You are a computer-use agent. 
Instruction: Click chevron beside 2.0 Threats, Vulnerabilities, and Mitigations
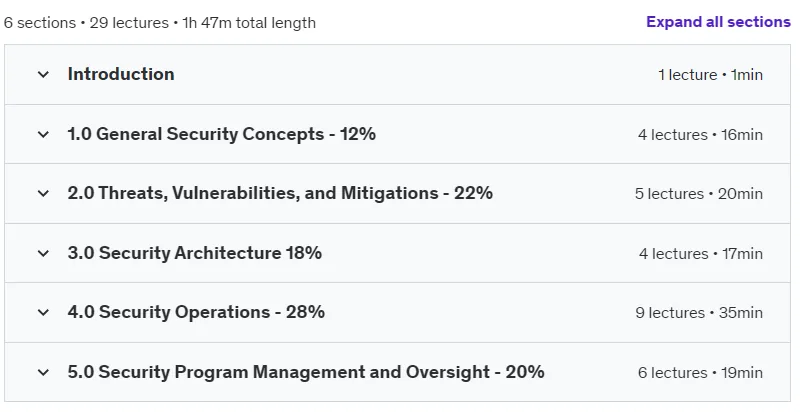click(x=43, y=193)
